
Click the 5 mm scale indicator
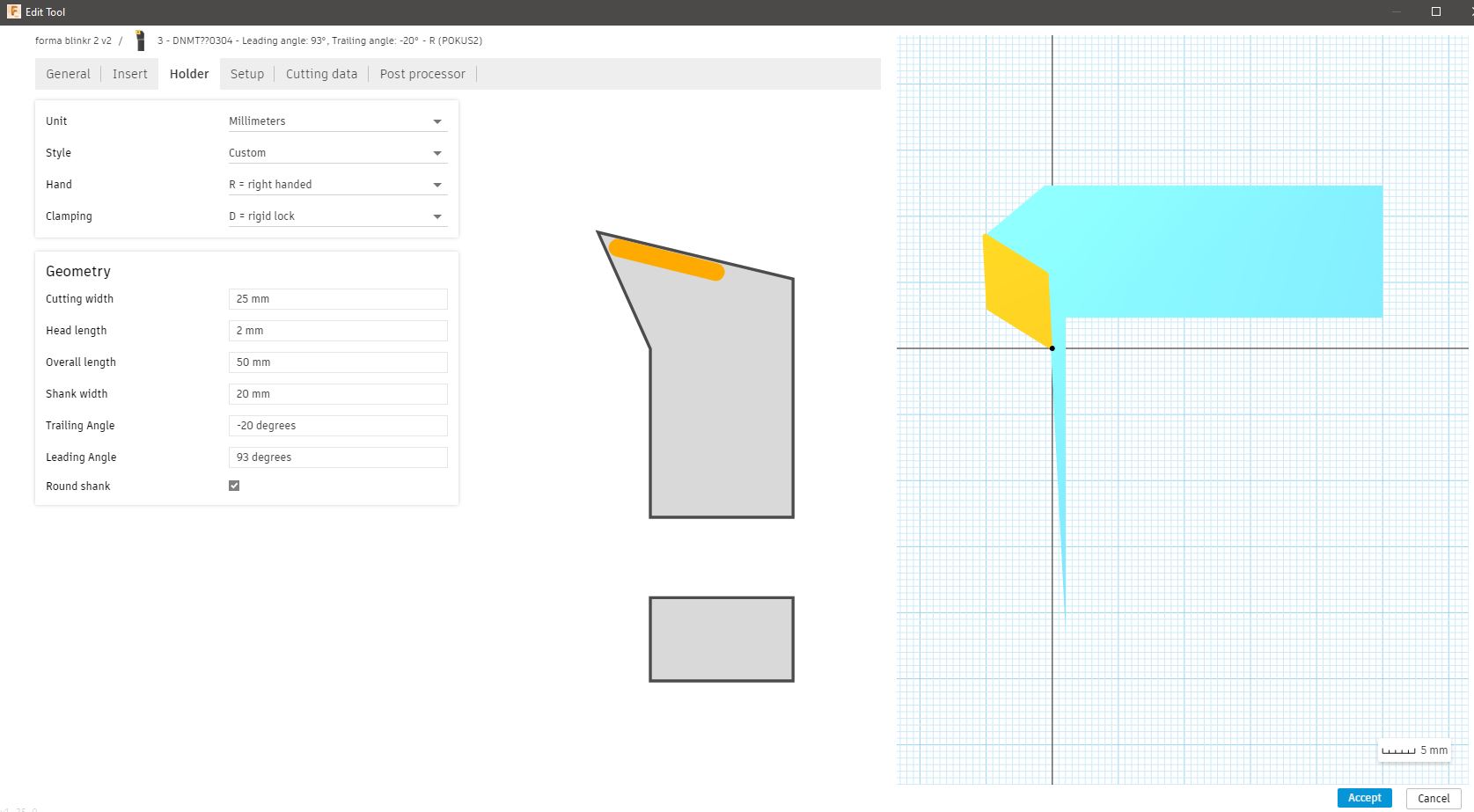1413,750
